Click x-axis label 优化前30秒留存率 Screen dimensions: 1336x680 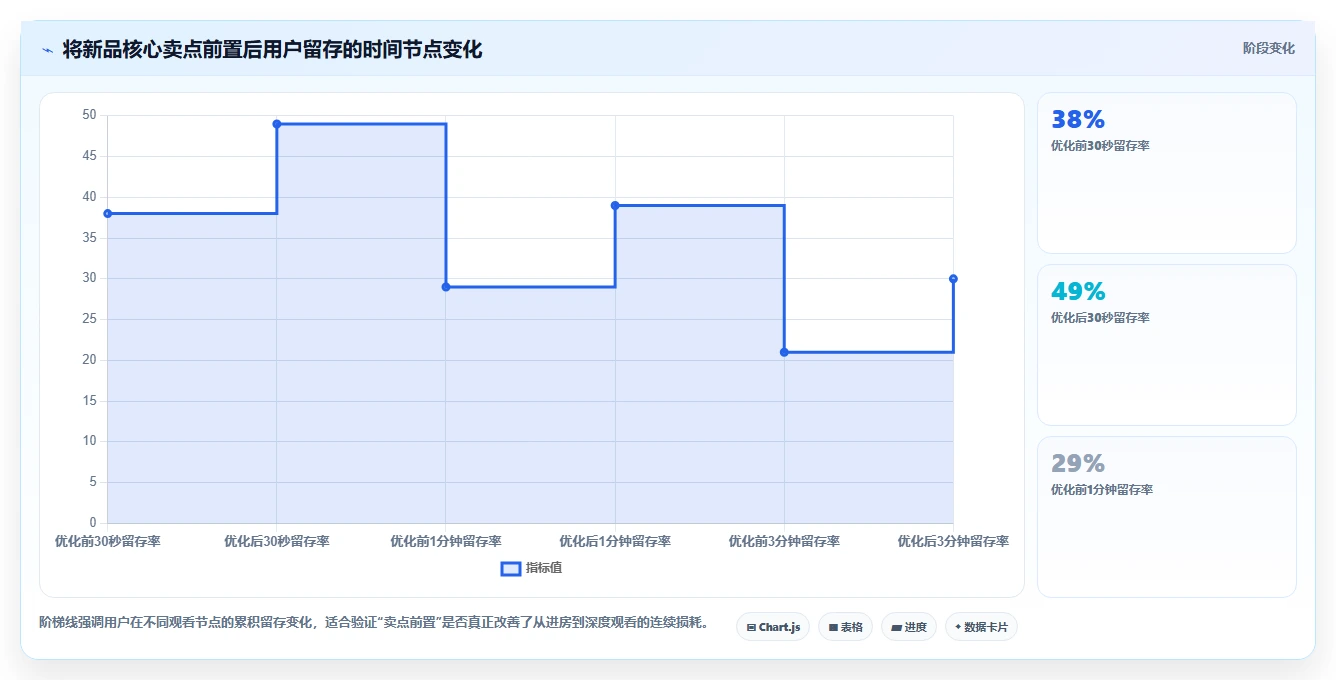(108, 541)
